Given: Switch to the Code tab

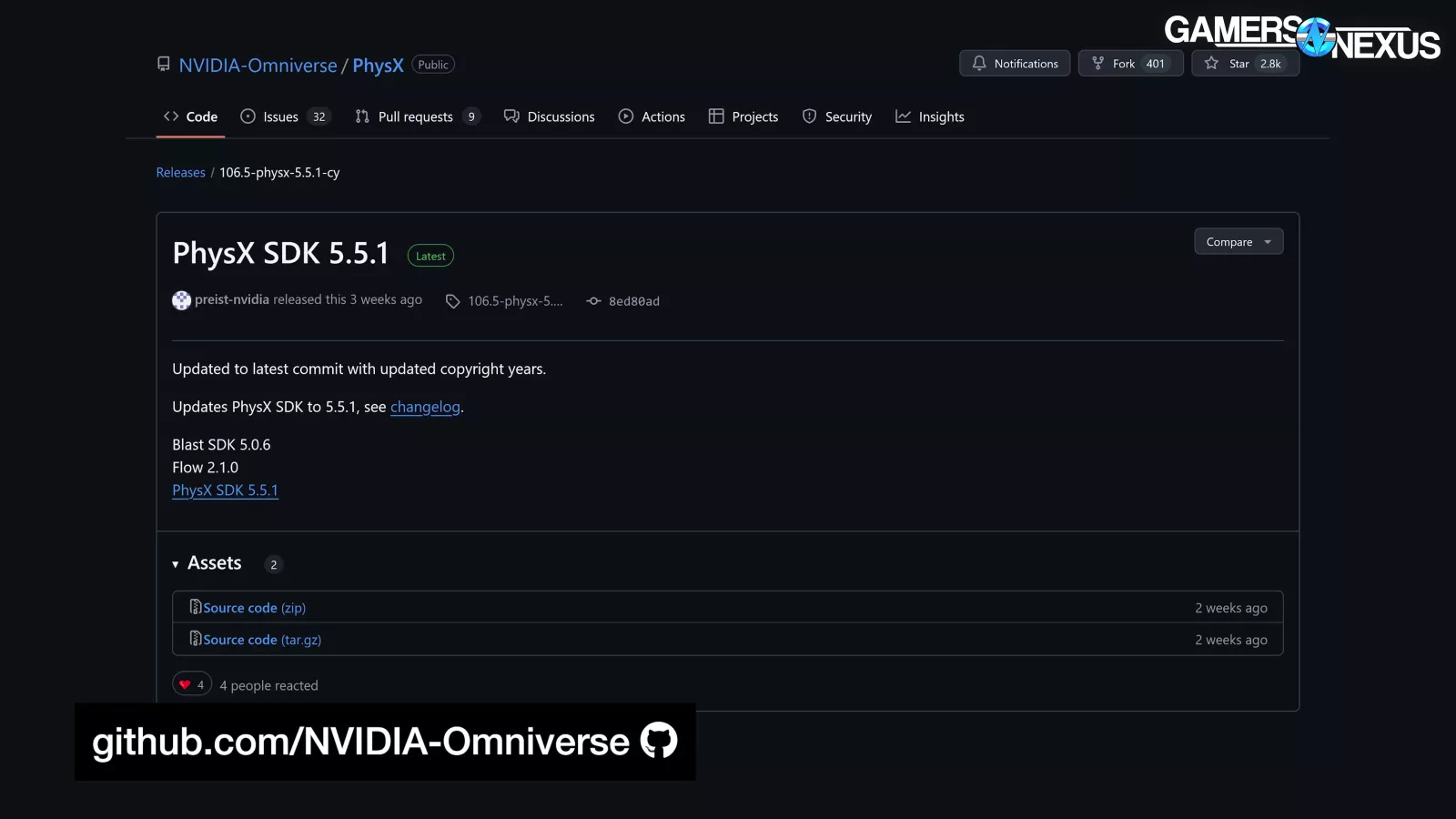Looking at the screenshot, I should point(189,116).
